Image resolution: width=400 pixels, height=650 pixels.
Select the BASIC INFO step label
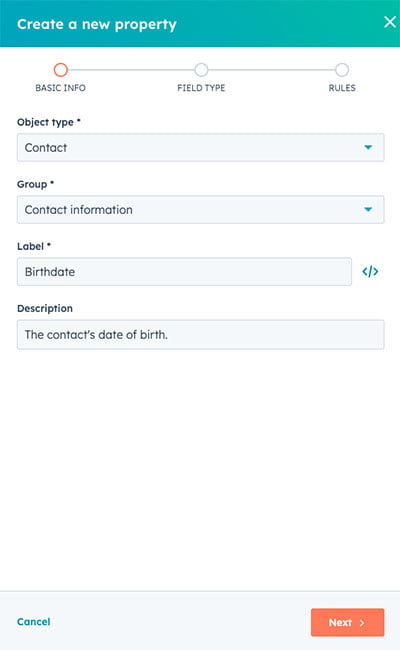(x=61, y=88)
